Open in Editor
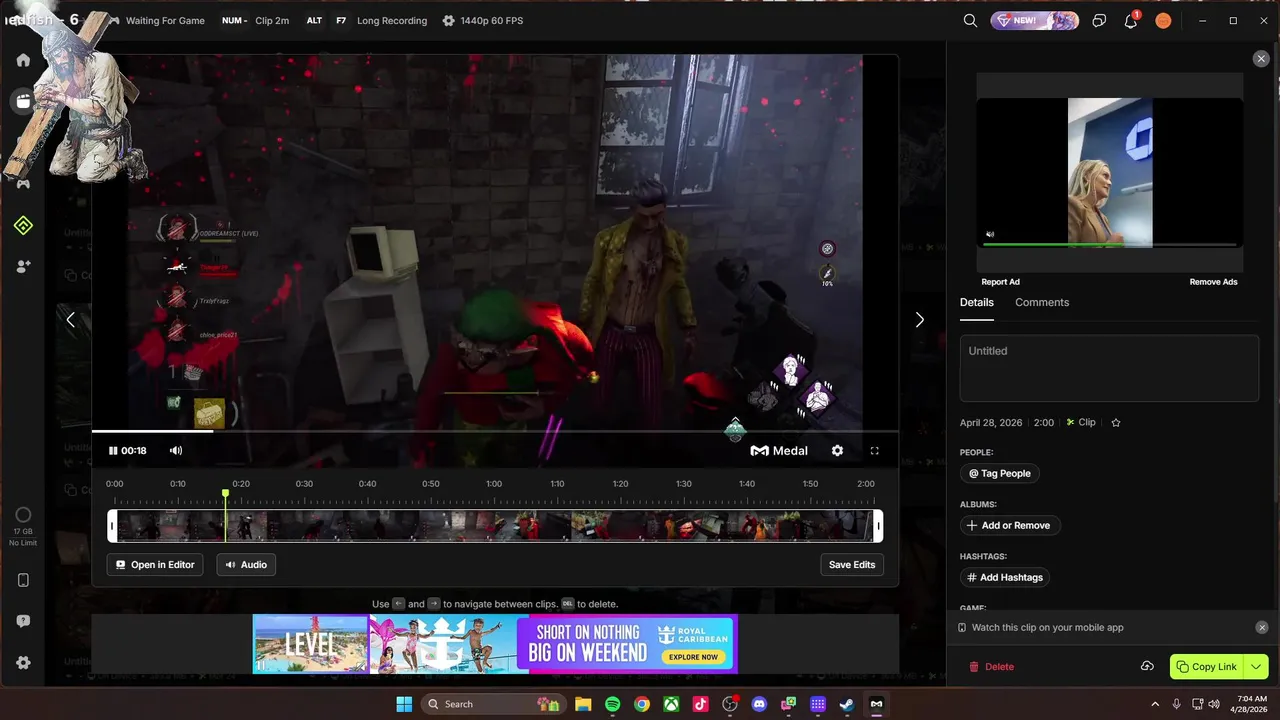 tap(155, 565)
